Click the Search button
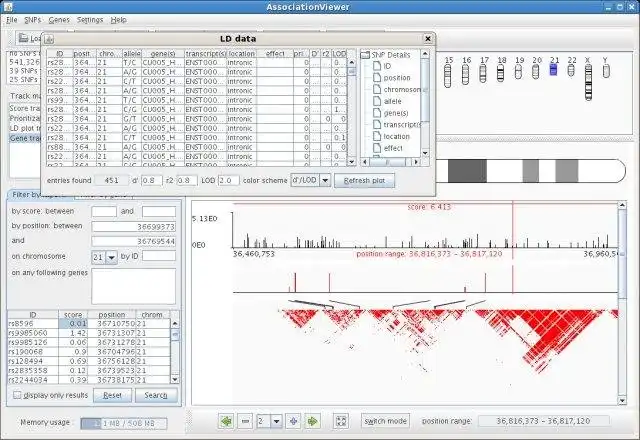Screen dimensions: 640x440 click(x=156, y=395)
